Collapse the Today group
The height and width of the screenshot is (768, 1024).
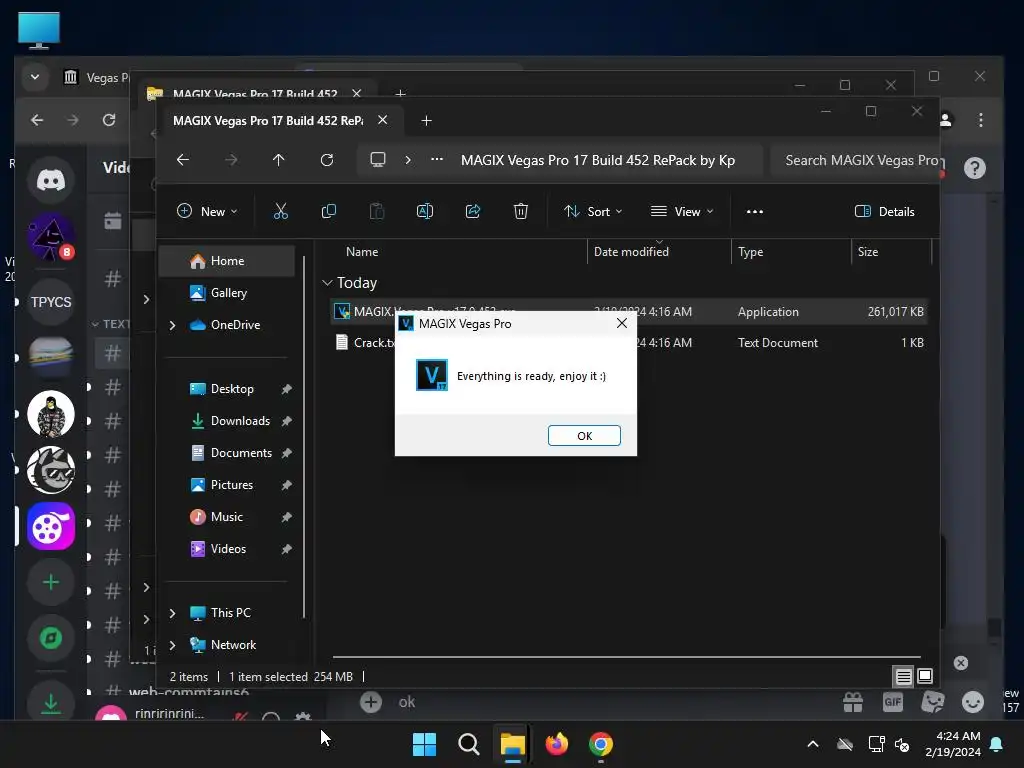pyautogui.click(x=327, y=283)
